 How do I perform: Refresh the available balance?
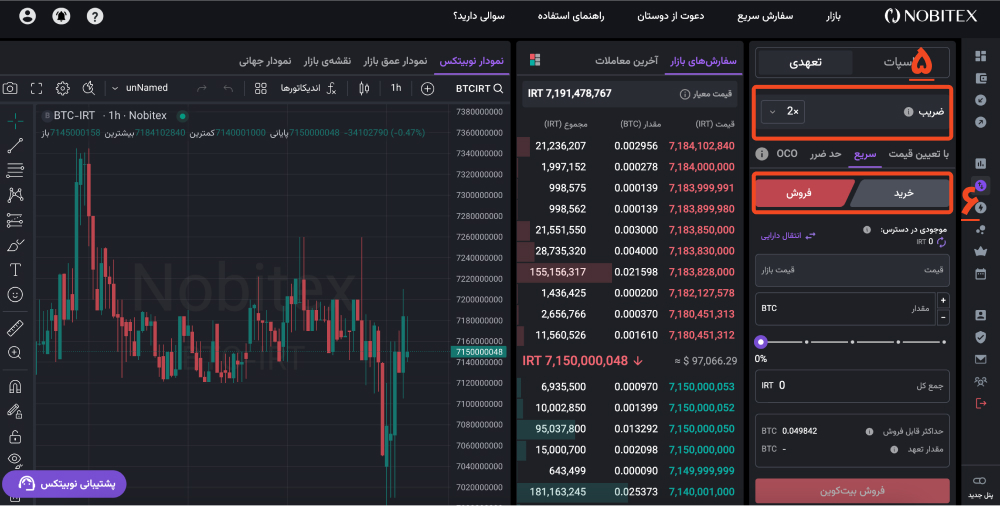coord(941,243)
